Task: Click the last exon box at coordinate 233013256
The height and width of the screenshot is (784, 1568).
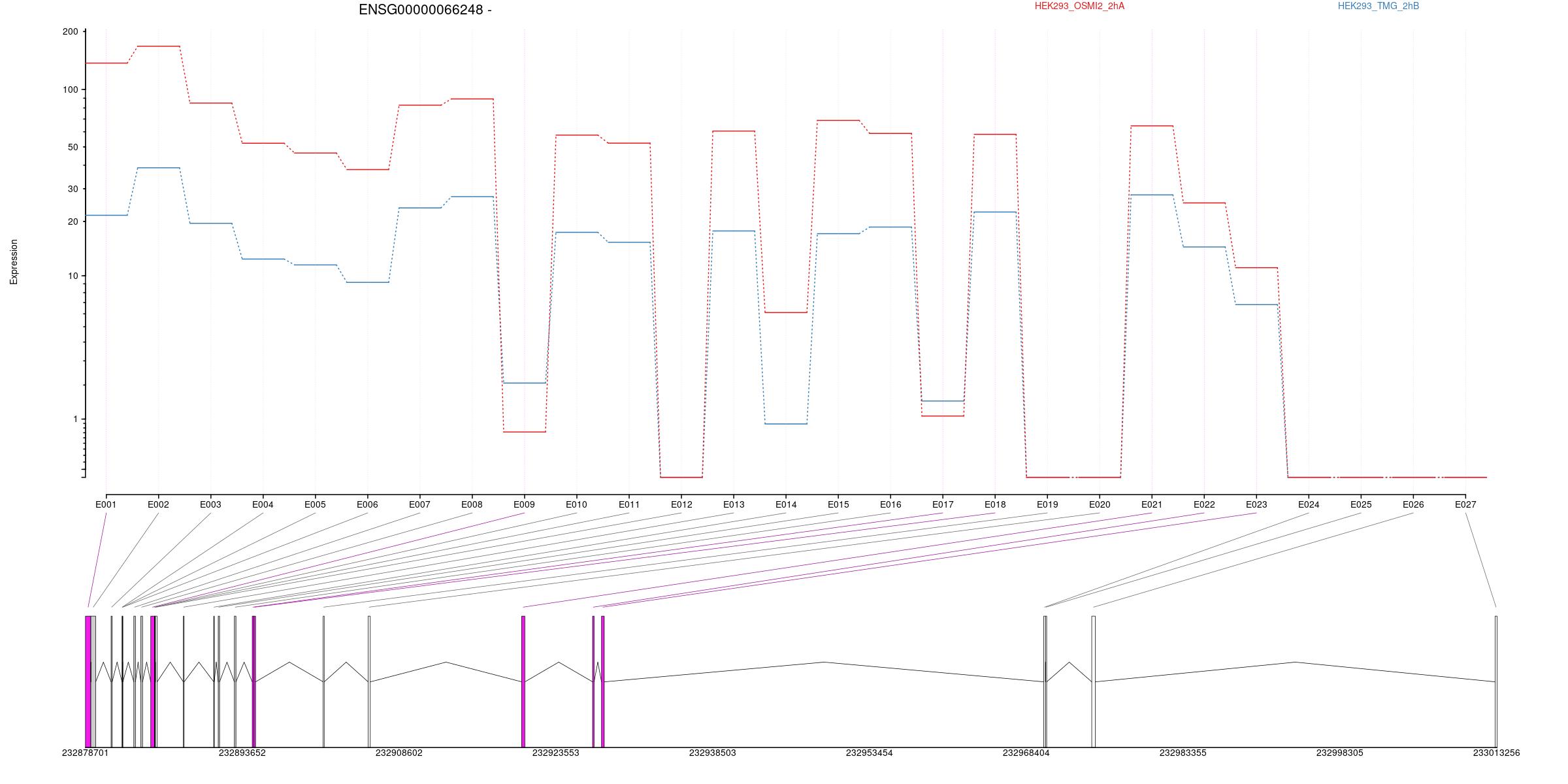Action: point(1496,681)
